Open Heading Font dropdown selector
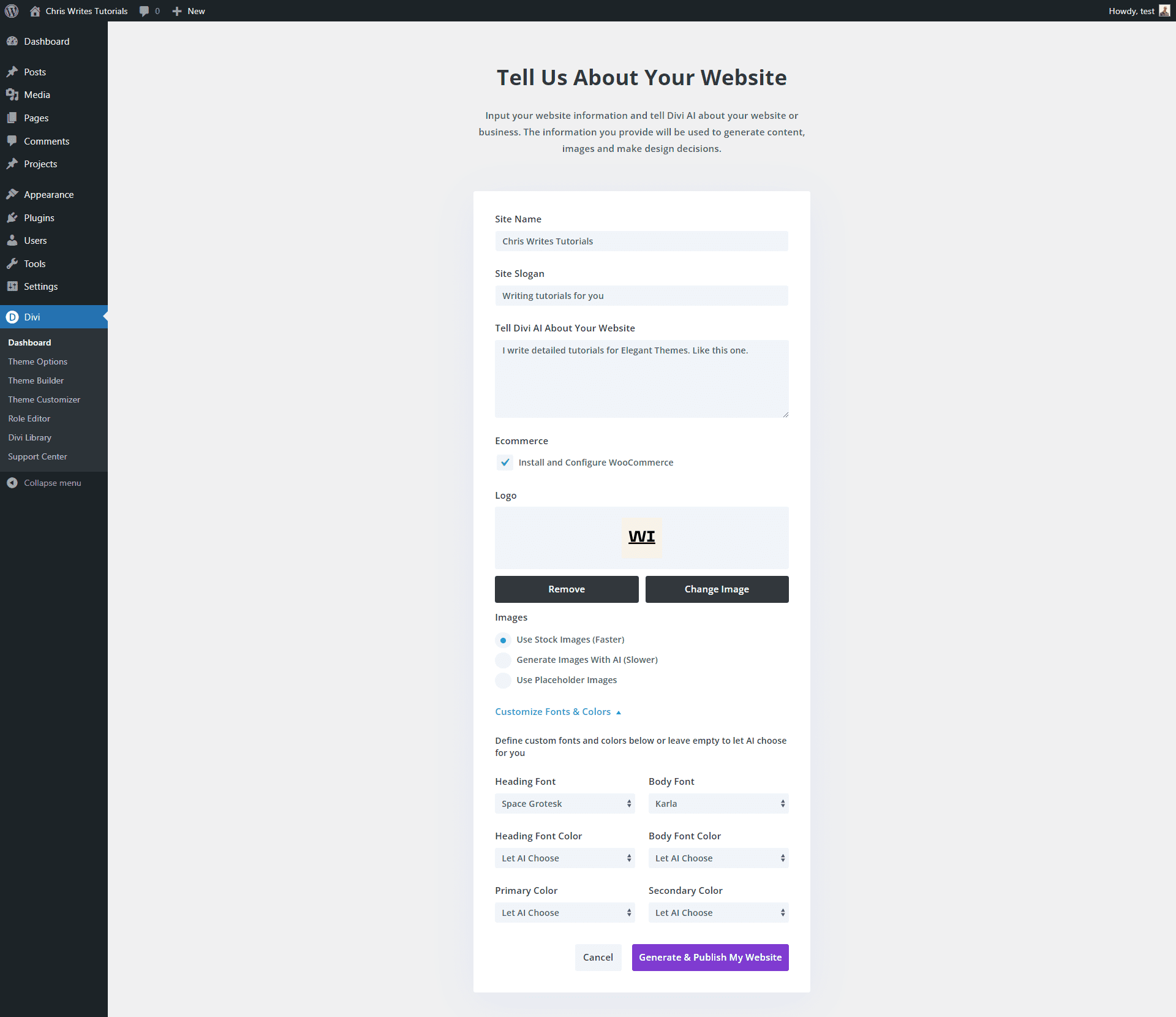1176x1017 pixels. coord(564,803)
